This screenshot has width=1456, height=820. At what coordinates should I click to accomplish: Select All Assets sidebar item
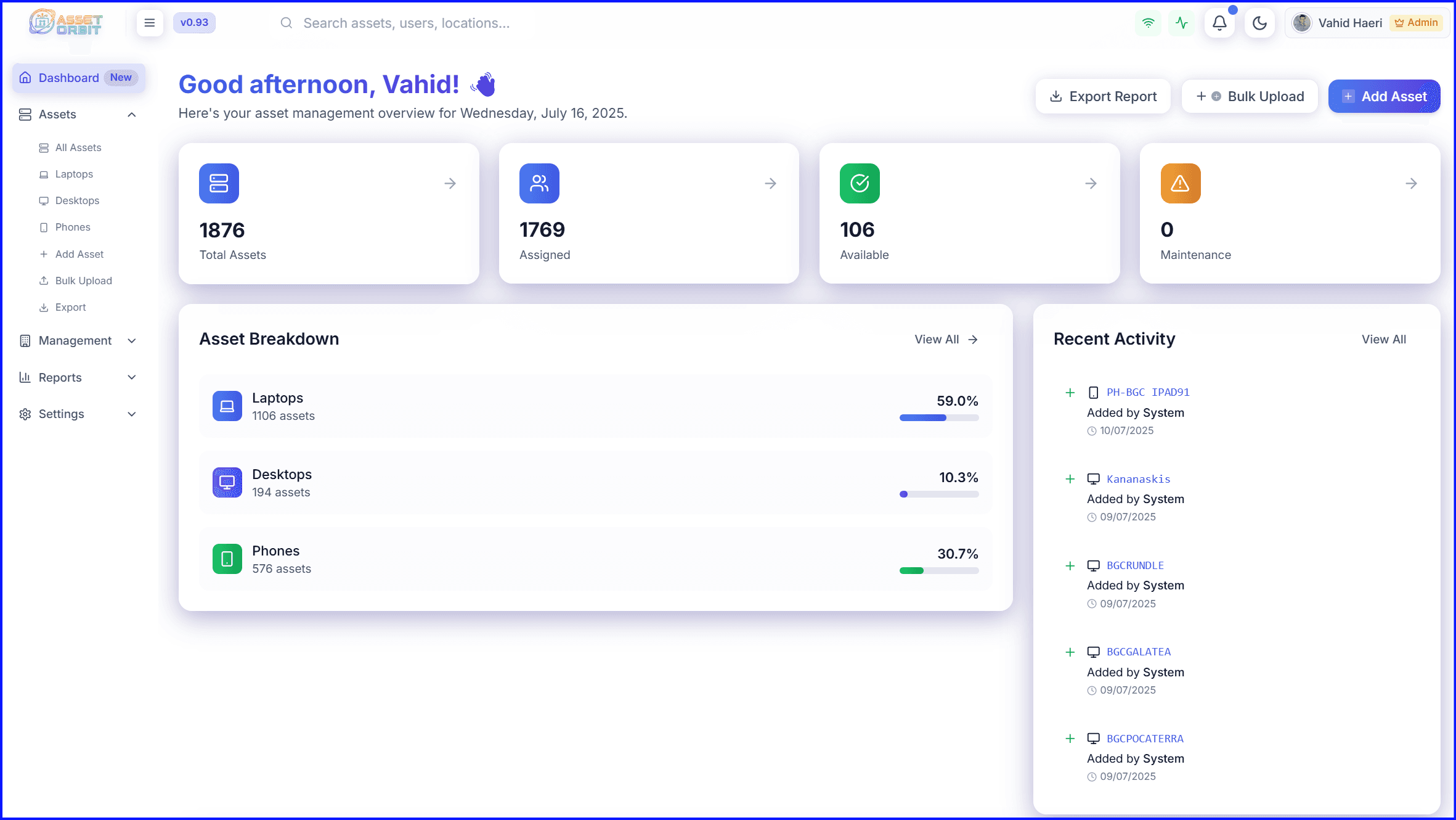pos(78,148)
